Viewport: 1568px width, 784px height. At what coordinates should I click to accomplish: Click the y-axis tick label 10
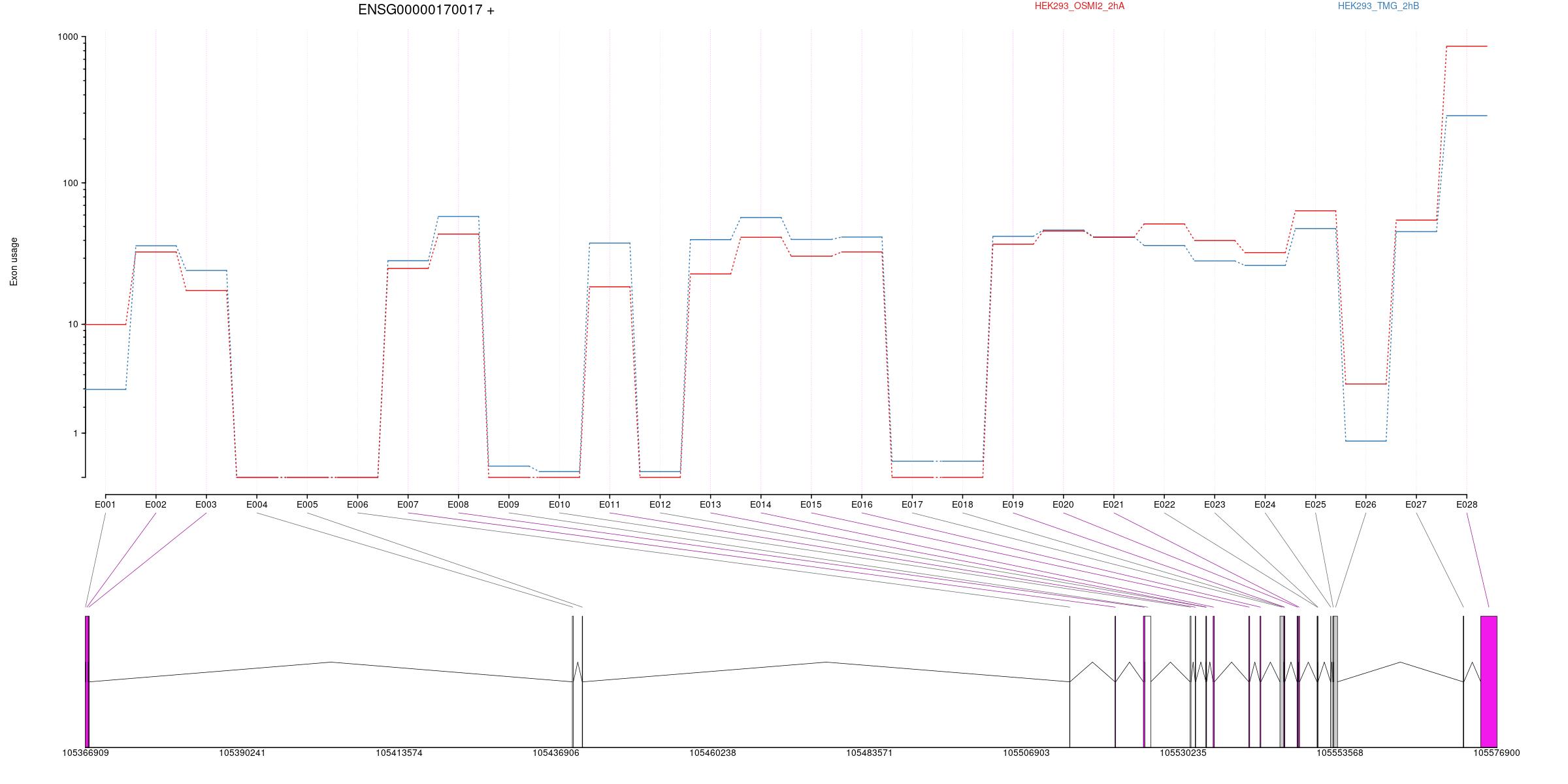pyautogui.click(x=73, y=325)
